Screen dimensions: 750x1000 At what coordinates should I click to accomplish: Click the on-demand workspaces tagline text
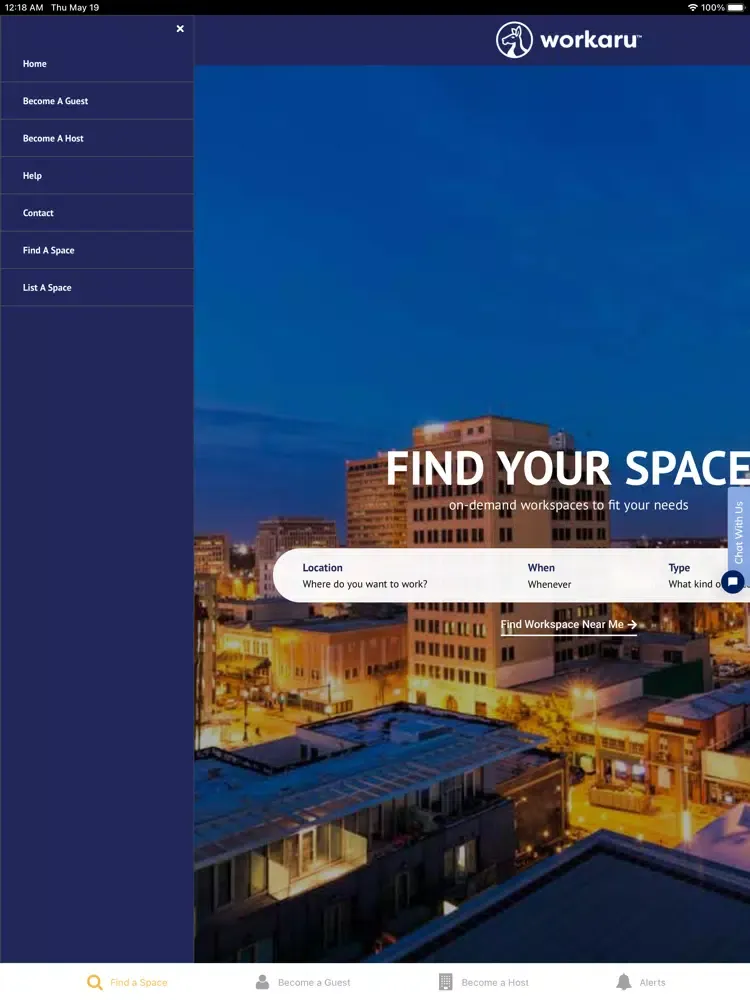(x=568, y=505)
